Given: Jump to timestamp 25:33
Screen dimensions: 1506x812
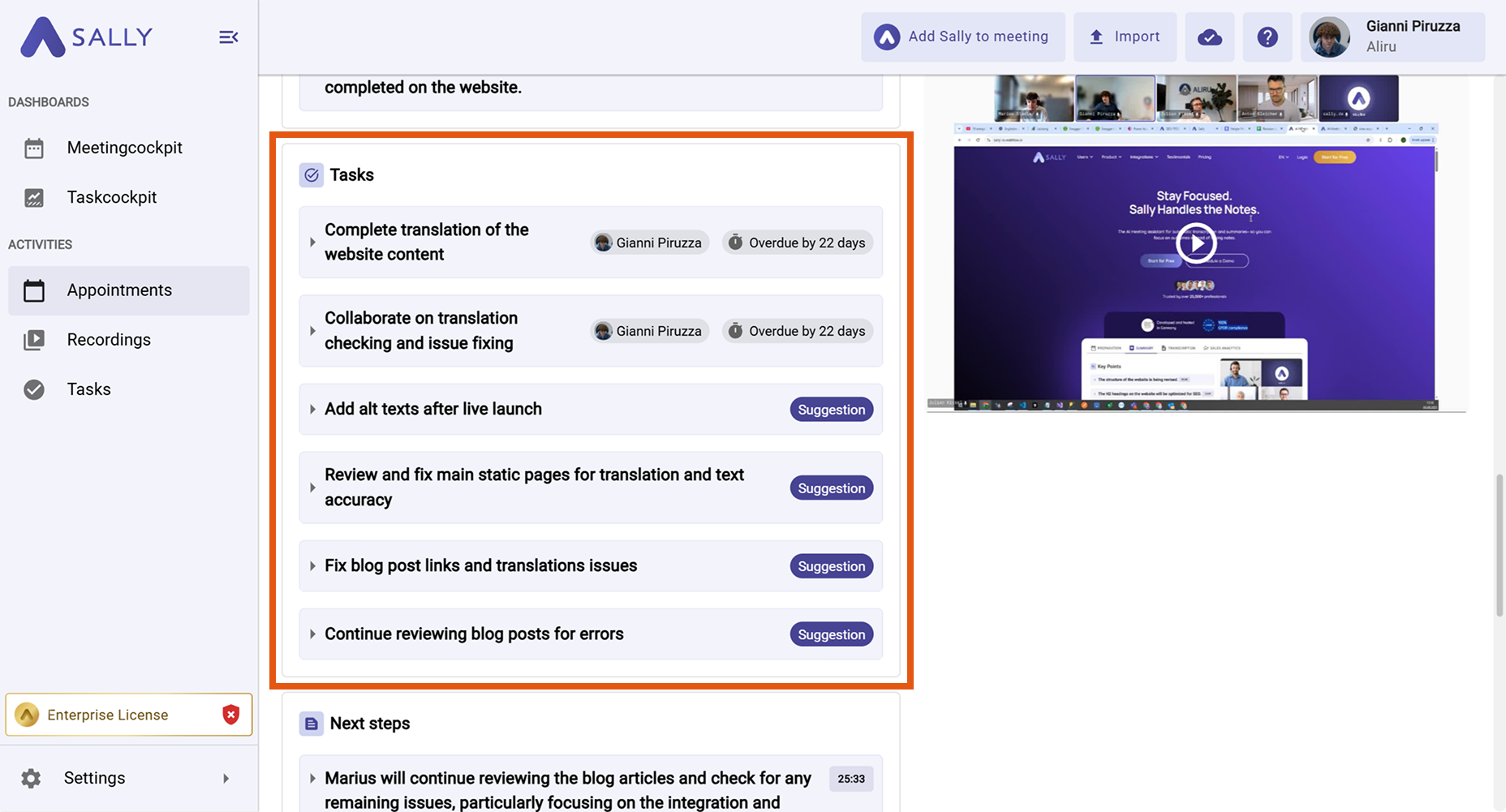Looking at the screenshot, I should pos(851,779).
